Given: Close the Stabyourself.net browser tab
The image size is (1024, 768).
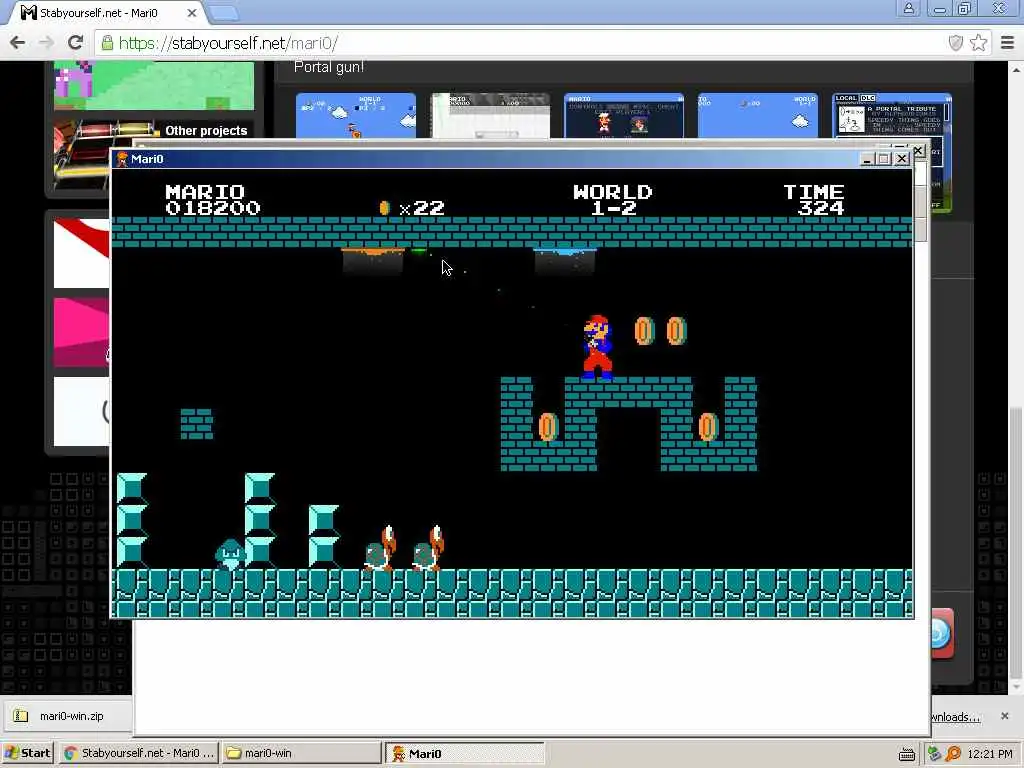Looking at the screenshot, I should (x=192, y=12).
